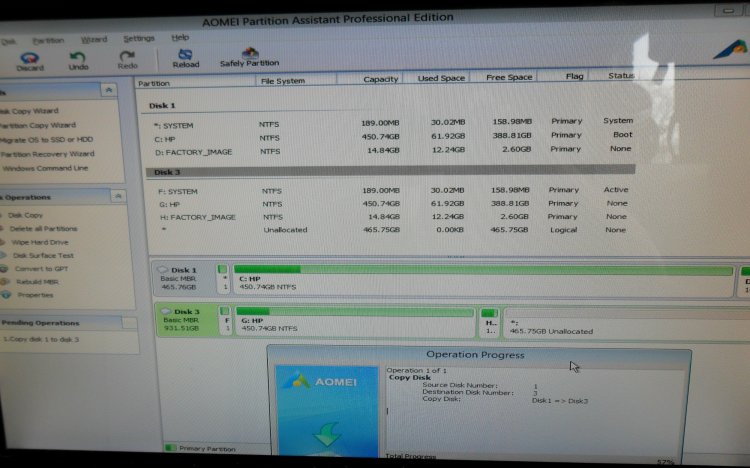
Task: Choose Rebuild MBR operation
Action: [37, 282]
